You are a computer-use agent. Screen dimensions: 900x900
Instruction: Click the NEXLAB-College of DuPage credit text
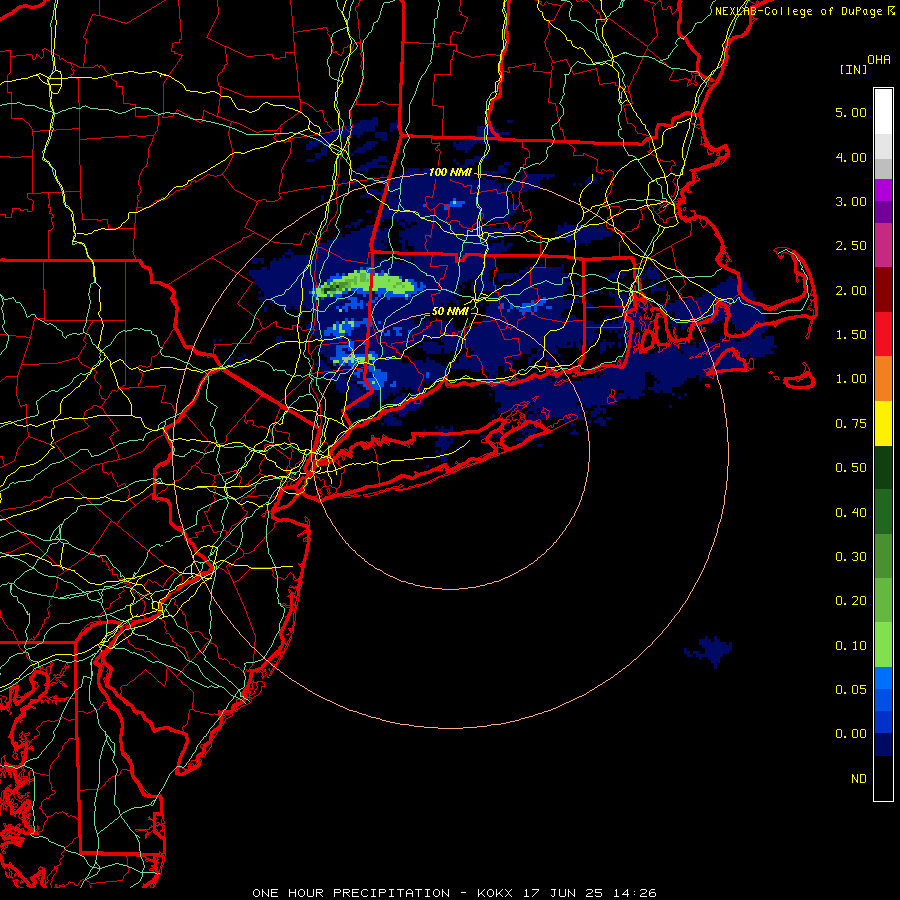tap(799, 11)
